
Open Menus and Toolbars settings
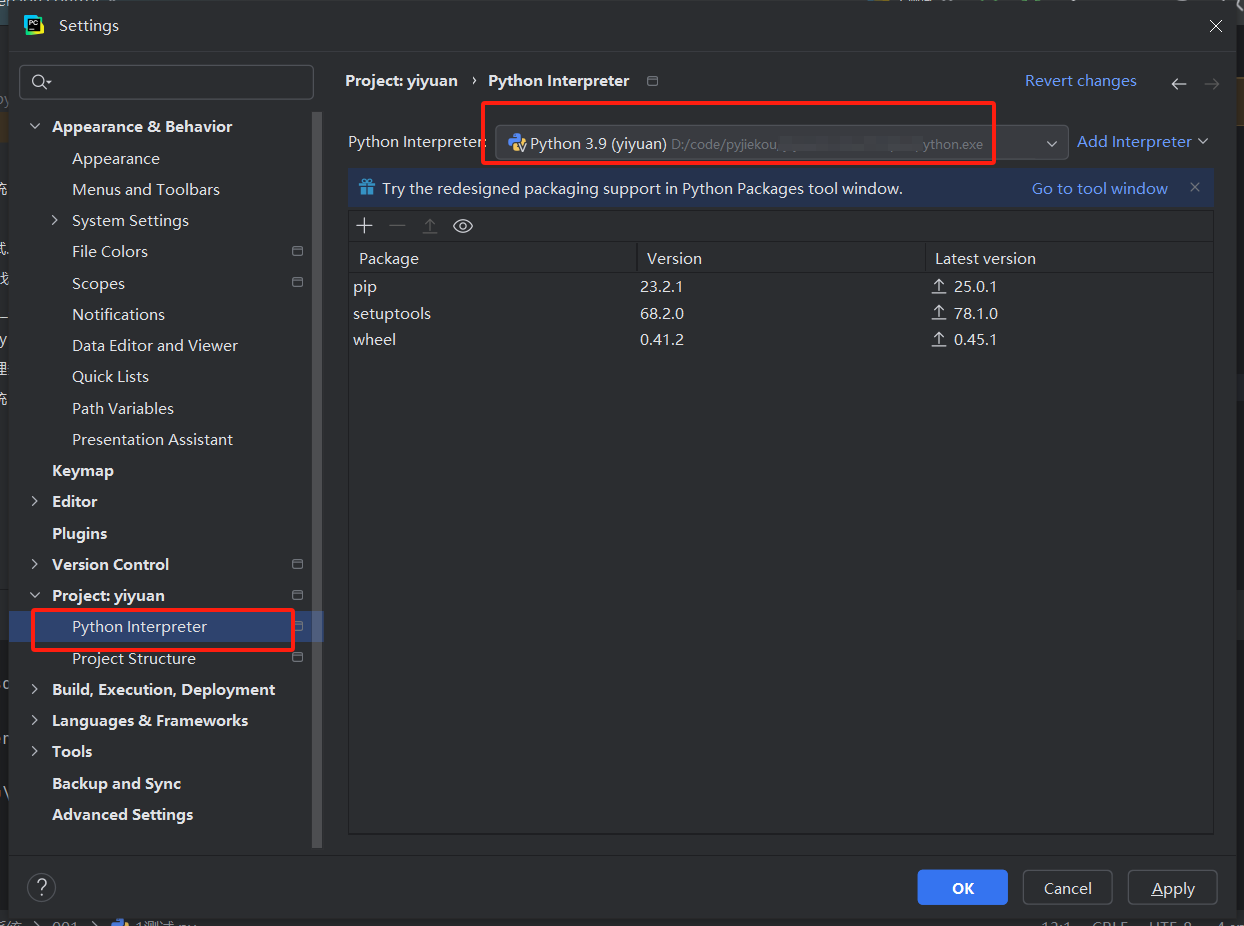(x=146, y=189)
